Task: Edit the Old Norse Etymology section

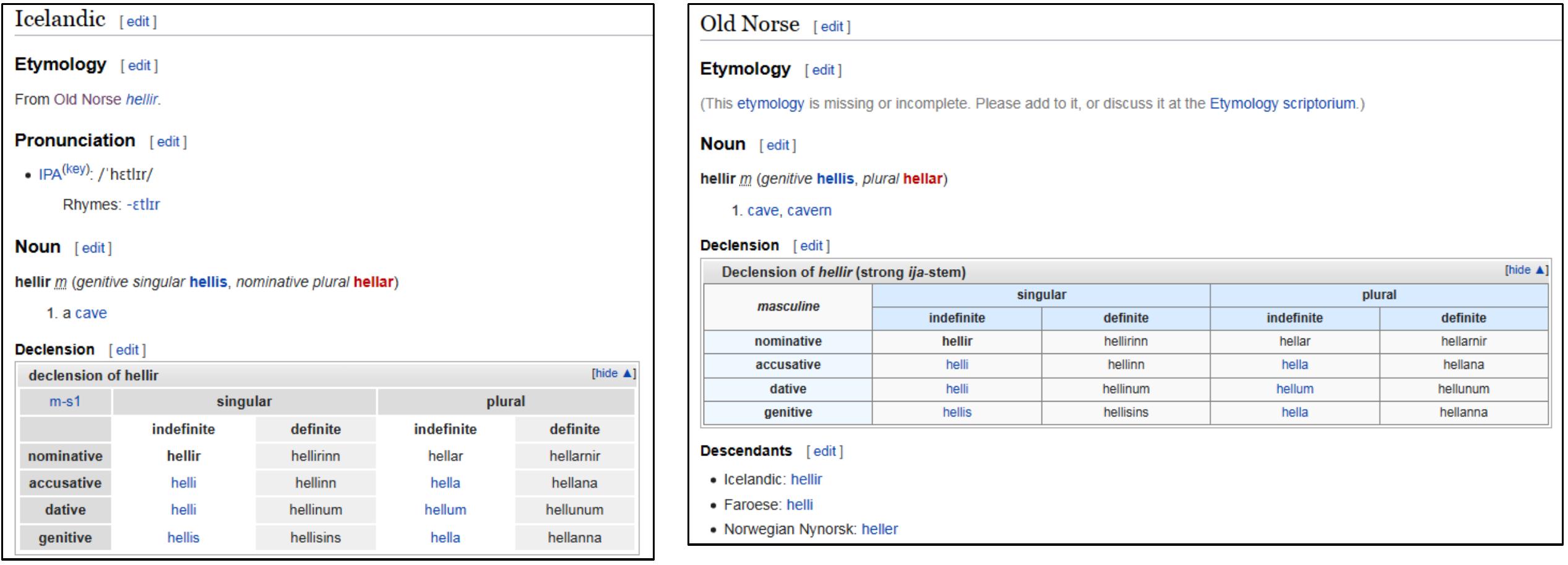Action: (x=823, y=69)
